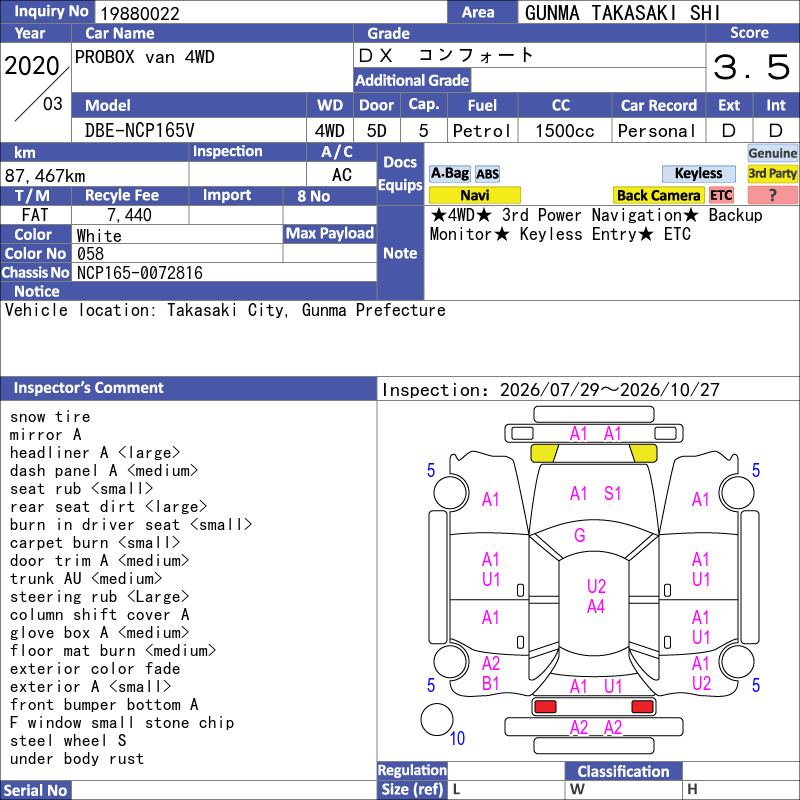Click the grade text DX コンフォート

point(445,55)
